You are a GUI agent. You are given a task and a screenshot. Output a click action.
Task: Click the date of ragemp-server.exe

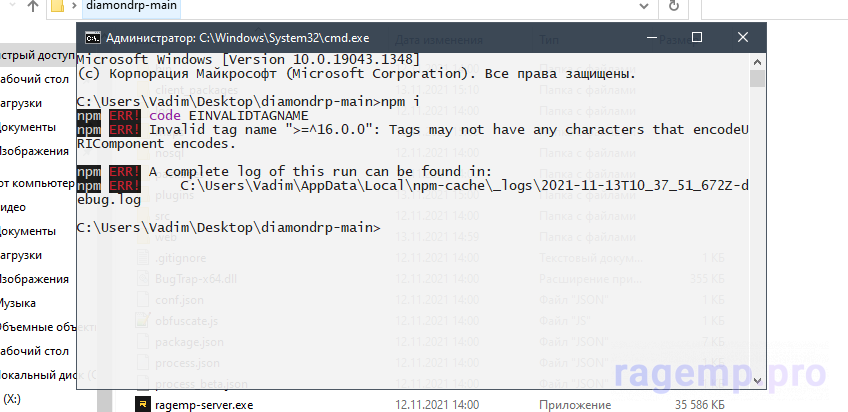click(437, 404)
